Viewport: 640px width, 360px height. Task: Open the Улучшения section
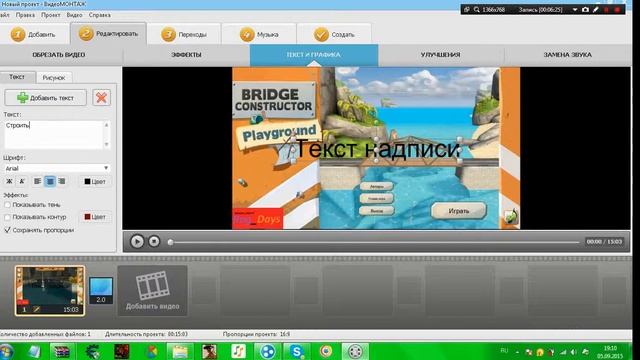point(440,55)
